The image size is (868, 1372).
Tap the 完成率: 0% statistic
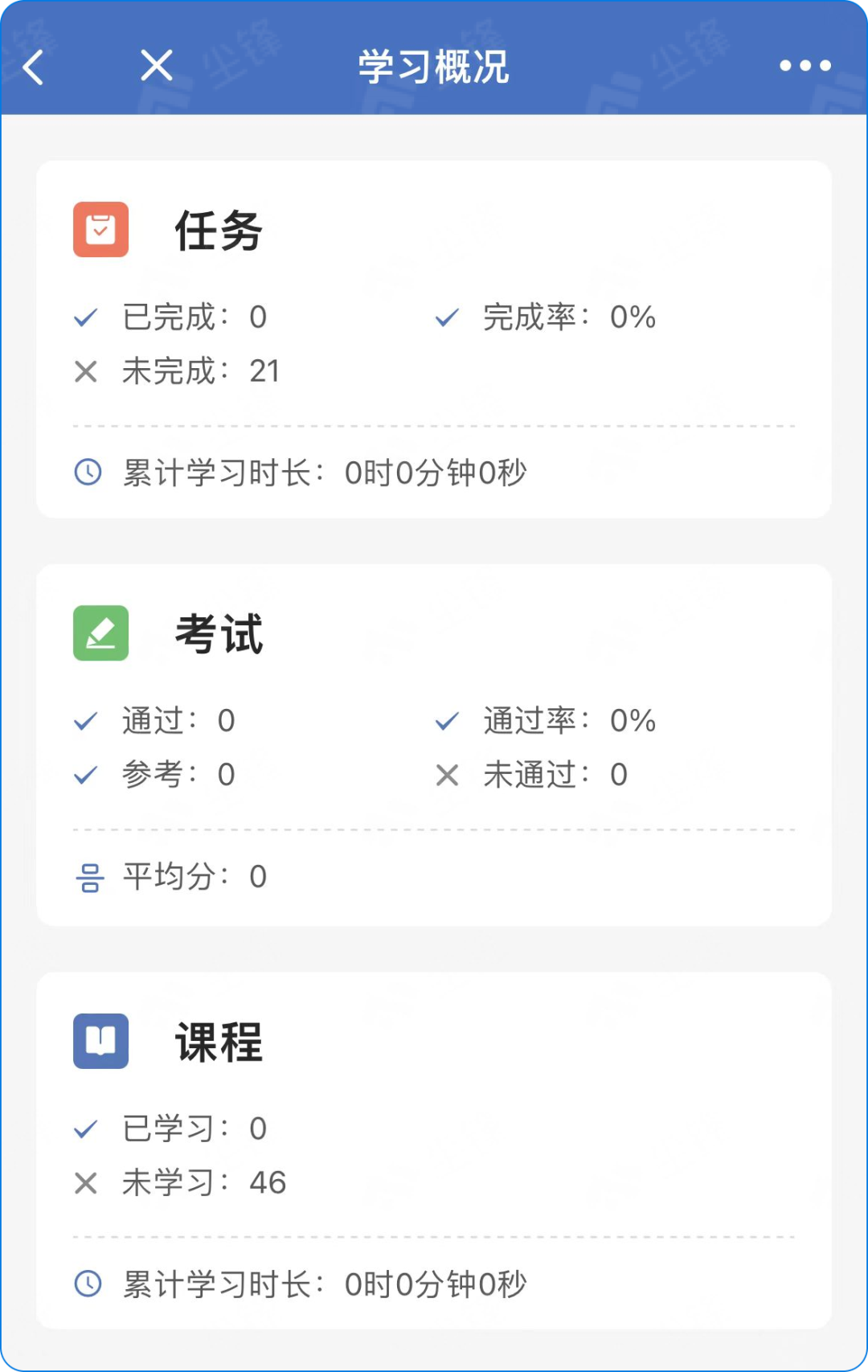coord(569,317)
